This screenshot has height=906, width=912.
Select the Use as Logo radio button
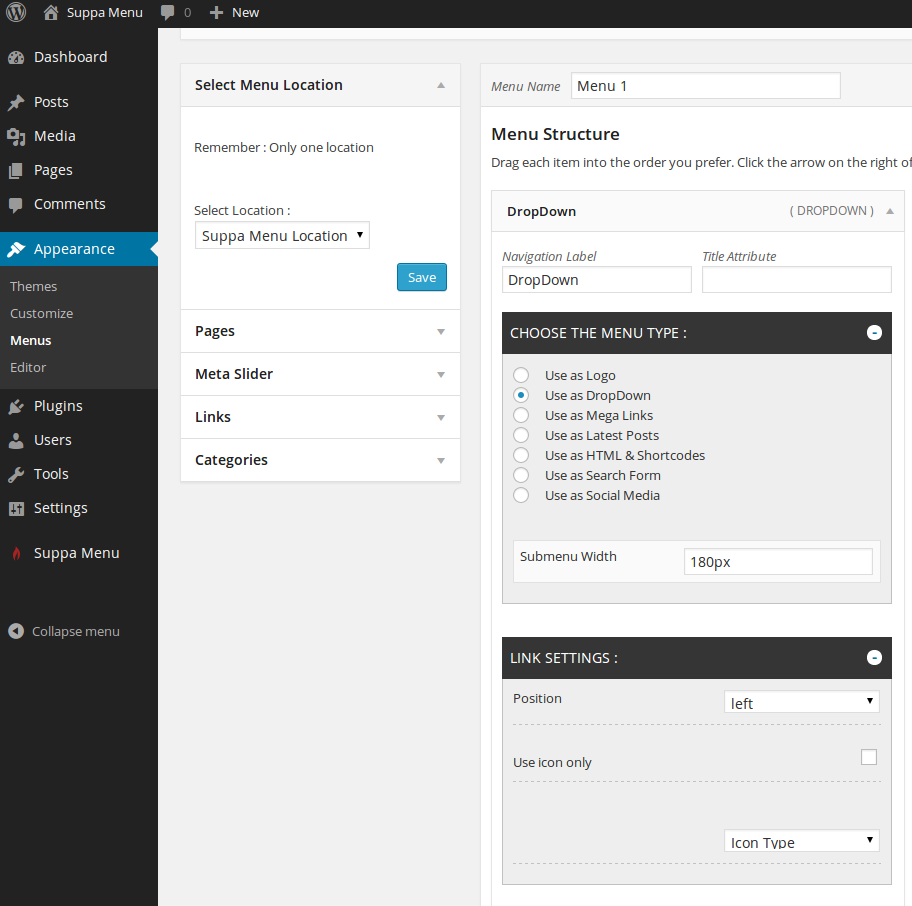pyautogui.click(x=521, y=375)
